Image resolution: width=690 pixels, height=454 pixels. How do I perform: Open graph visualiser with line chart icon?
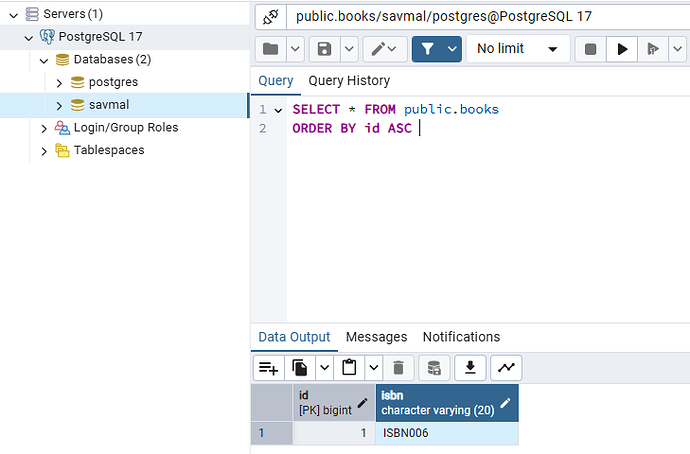[506, 368]
